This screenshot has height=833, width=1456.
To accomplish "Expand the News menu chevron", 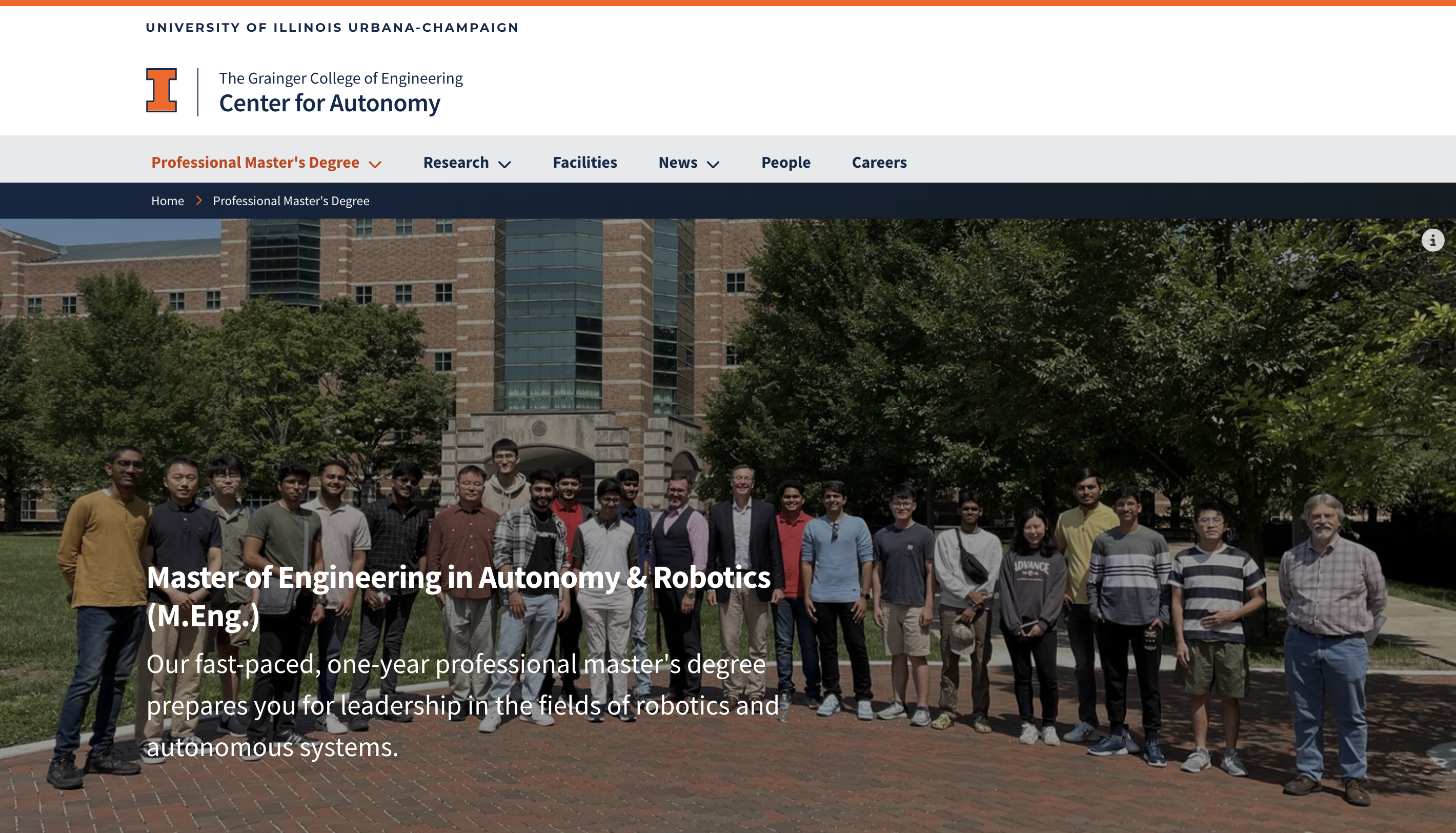I will tap(713, 164).
